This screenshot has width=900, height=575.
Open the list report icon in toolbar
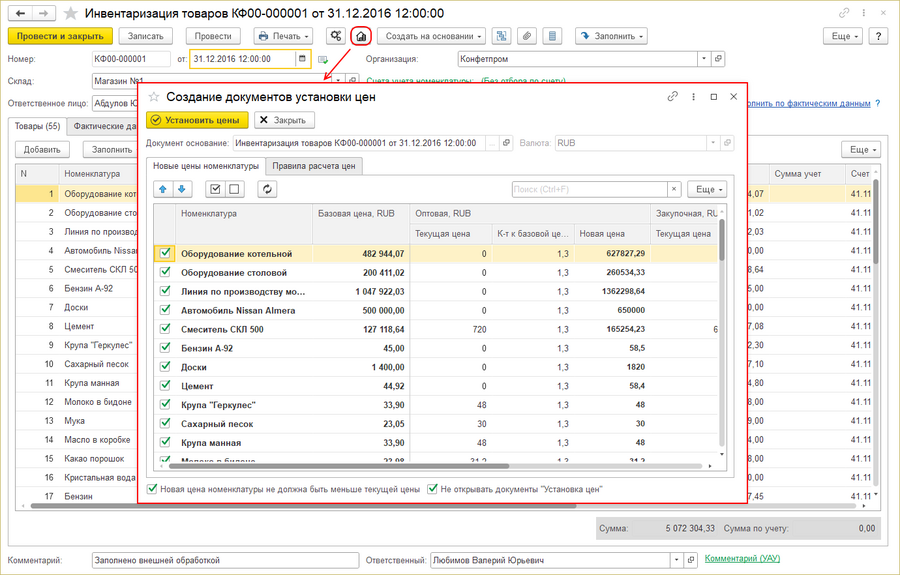coord(552,36)
